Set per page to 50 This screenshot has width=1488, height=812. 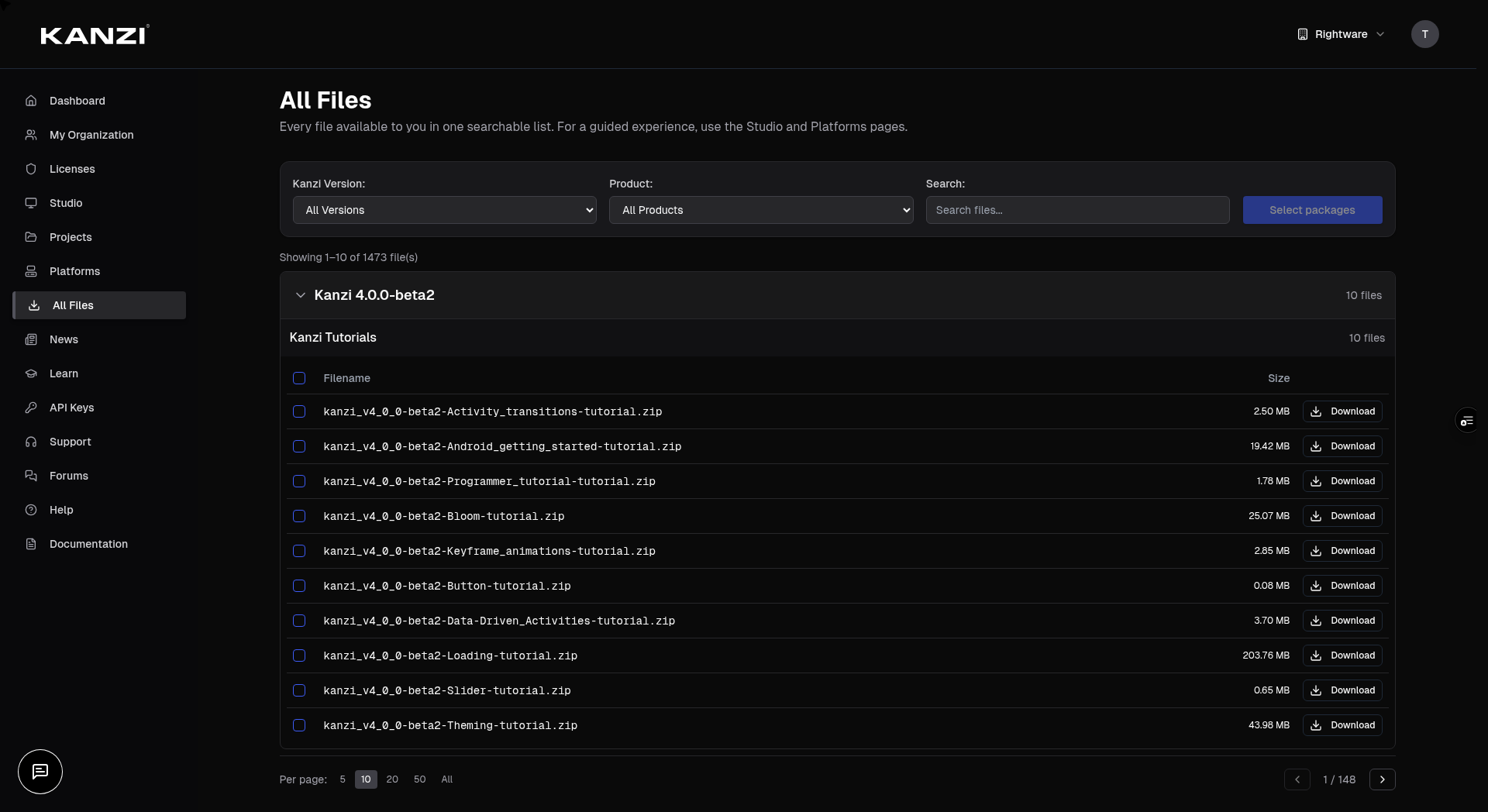[x=419, y=779]
